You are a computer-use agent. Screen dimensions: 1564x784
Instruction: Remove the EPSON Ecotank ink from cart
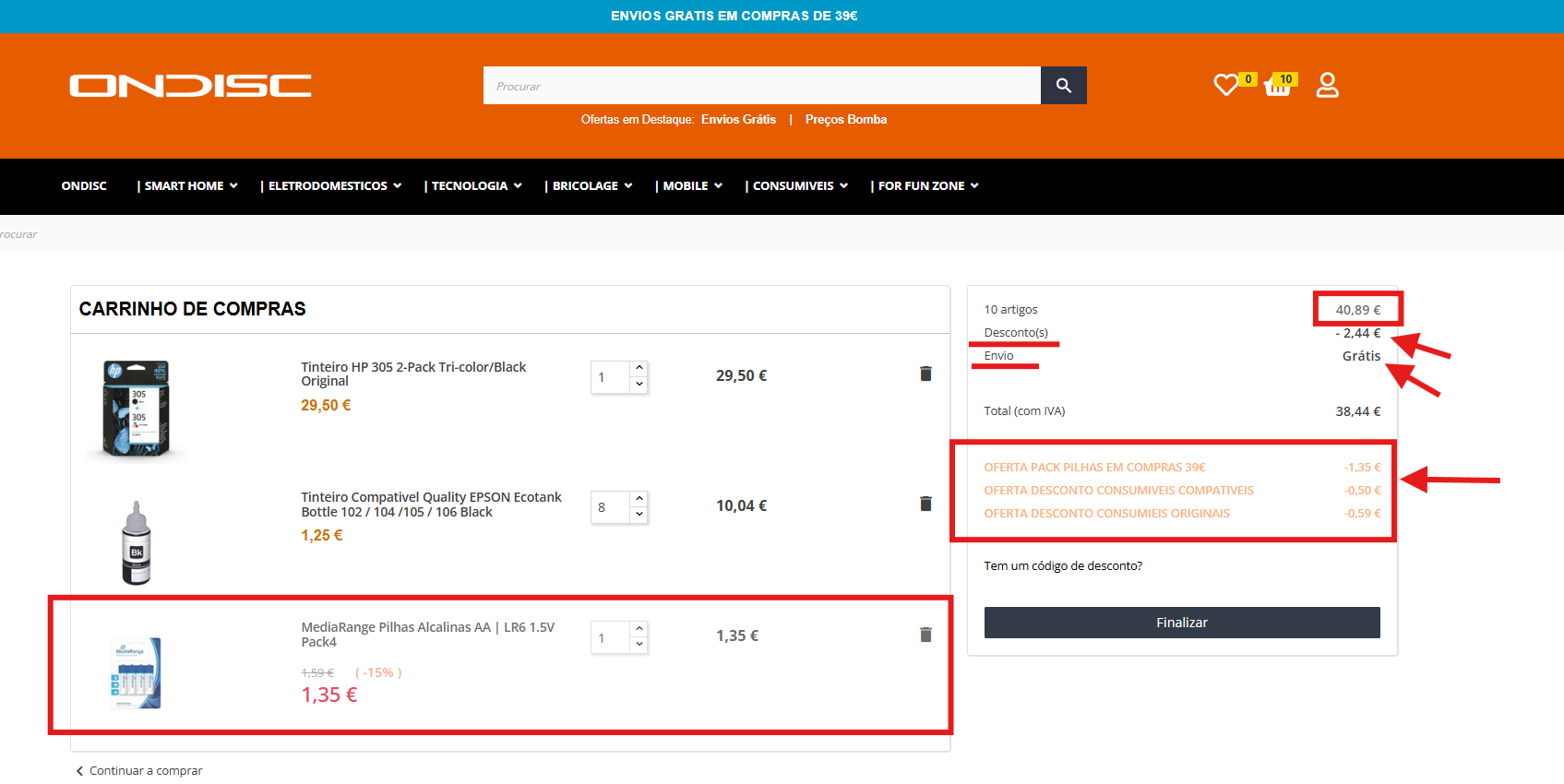[925, 504]
